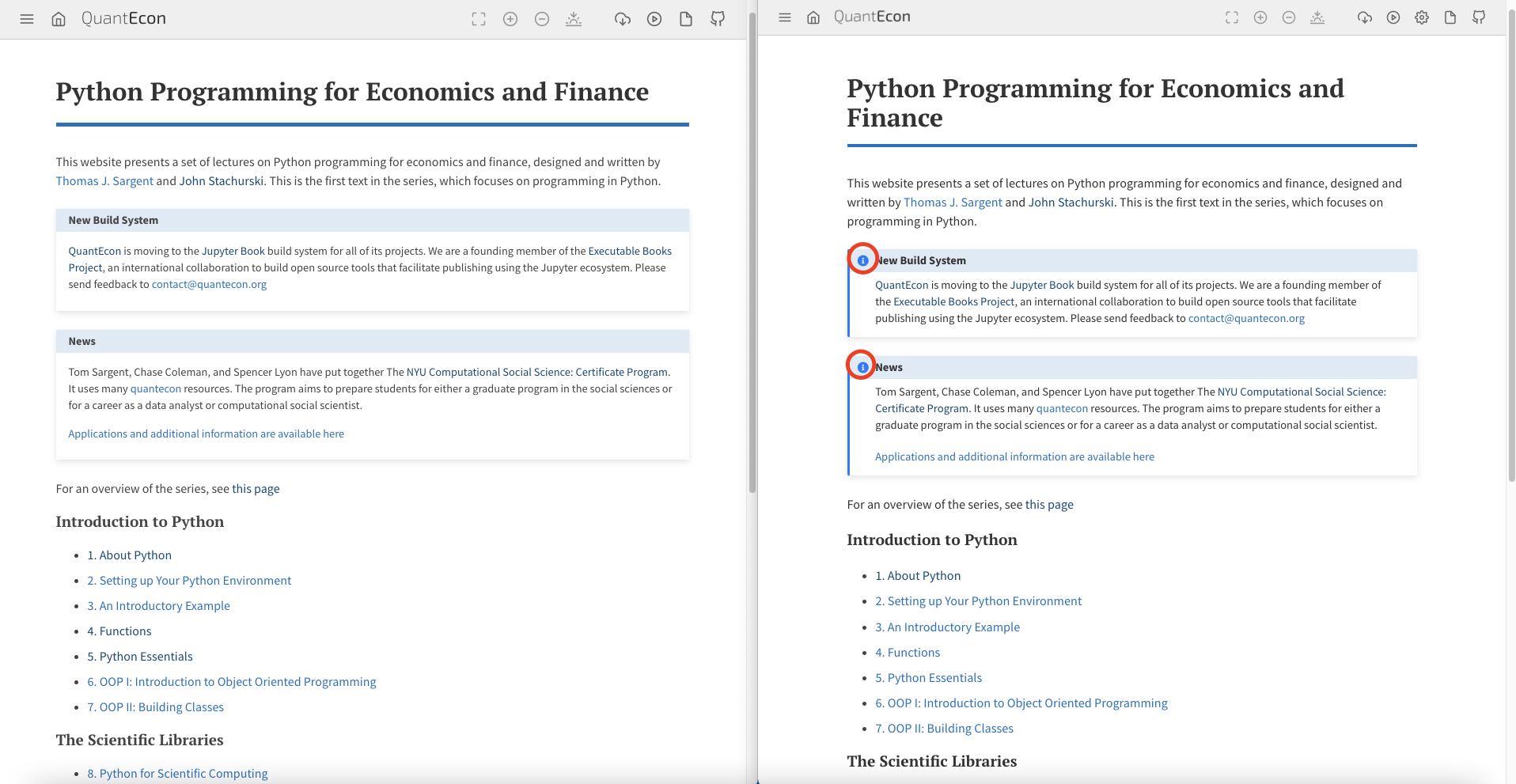Screen dimensions: 1516x784
Task: Open '7. OOP II: Building Classes', right pane
Action: (944, 729)
